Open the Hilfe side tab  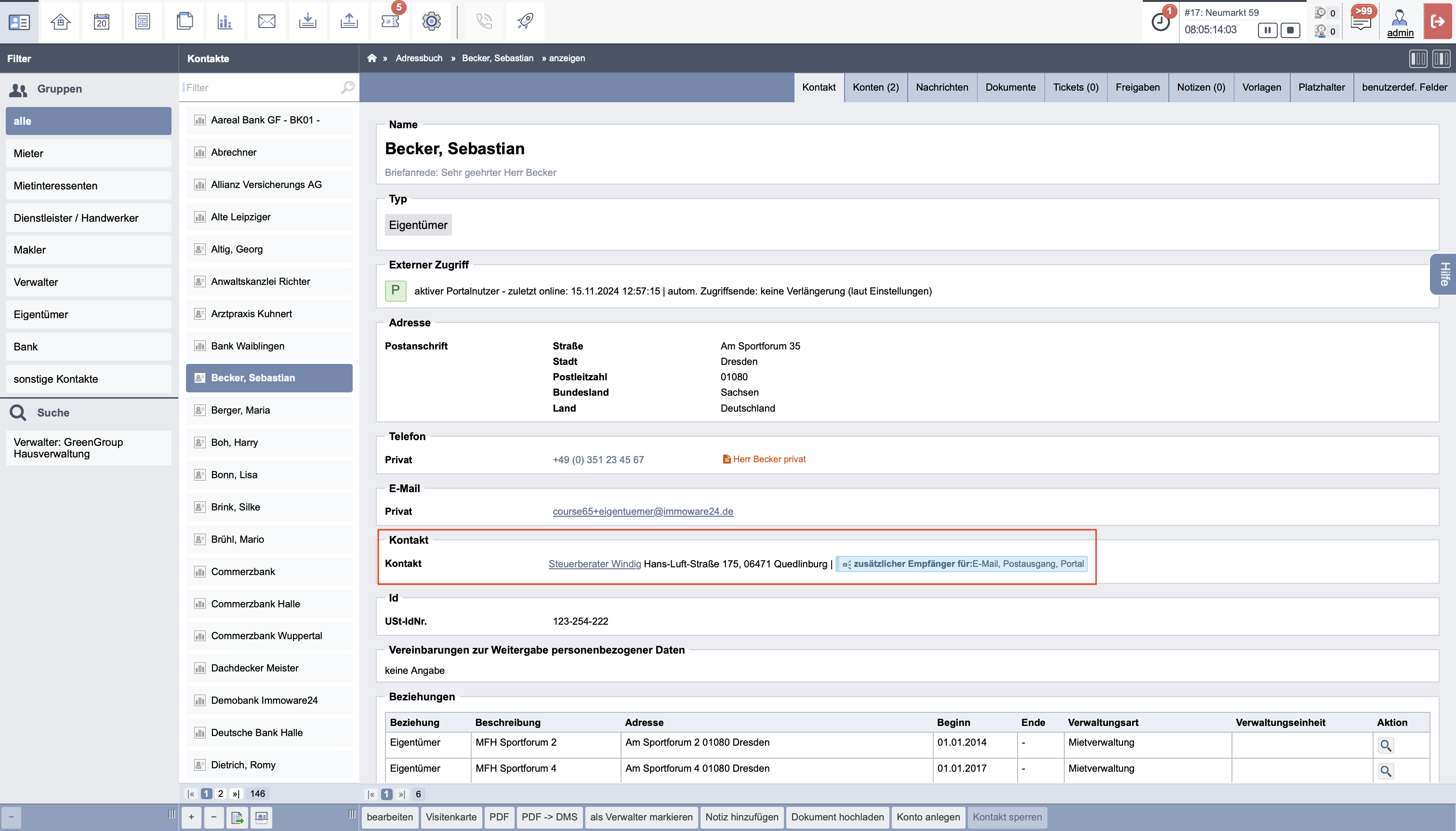click(1444, 274)
